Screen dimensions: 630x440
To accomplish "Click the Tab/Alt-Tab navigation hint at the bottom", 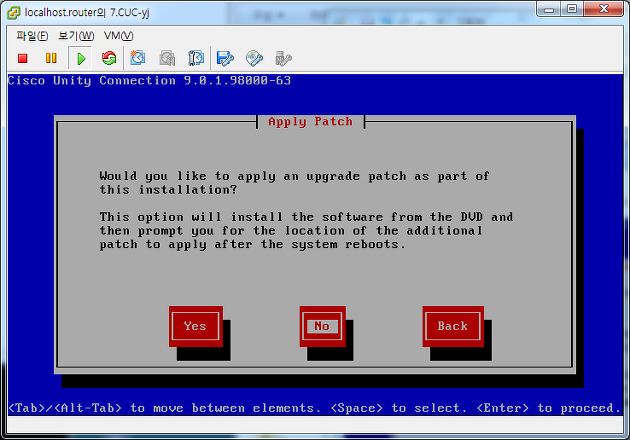I will (315, 408).
